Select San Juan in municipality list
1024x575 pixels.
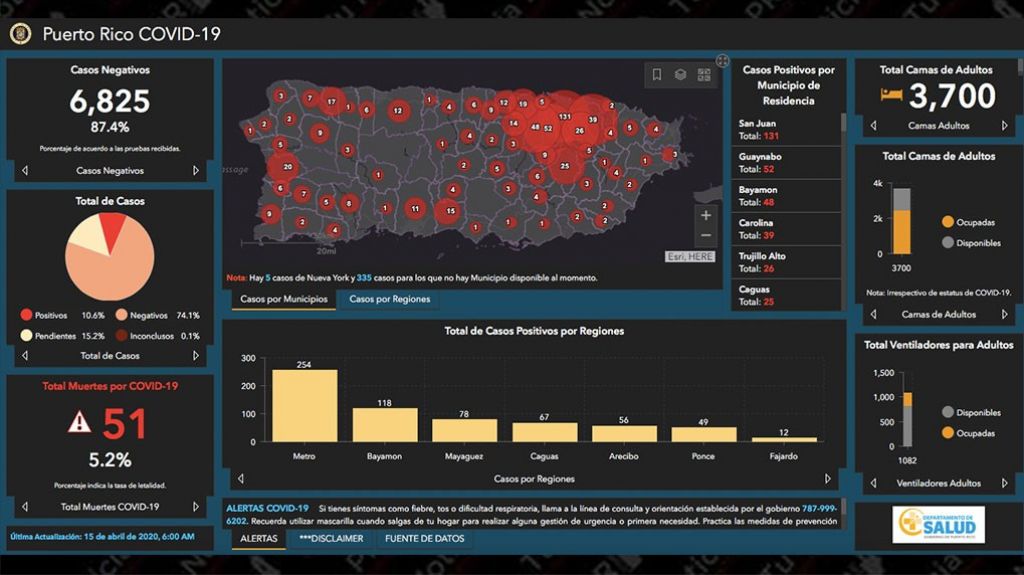pos(785,129)
